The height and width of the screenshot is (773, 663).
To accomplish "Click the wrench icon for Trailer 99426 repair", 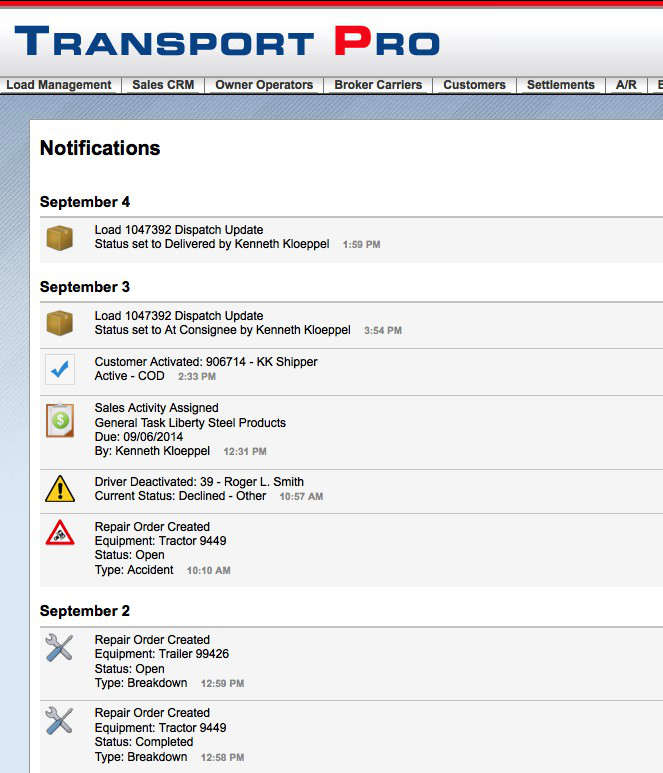I will tap(59, 647).
